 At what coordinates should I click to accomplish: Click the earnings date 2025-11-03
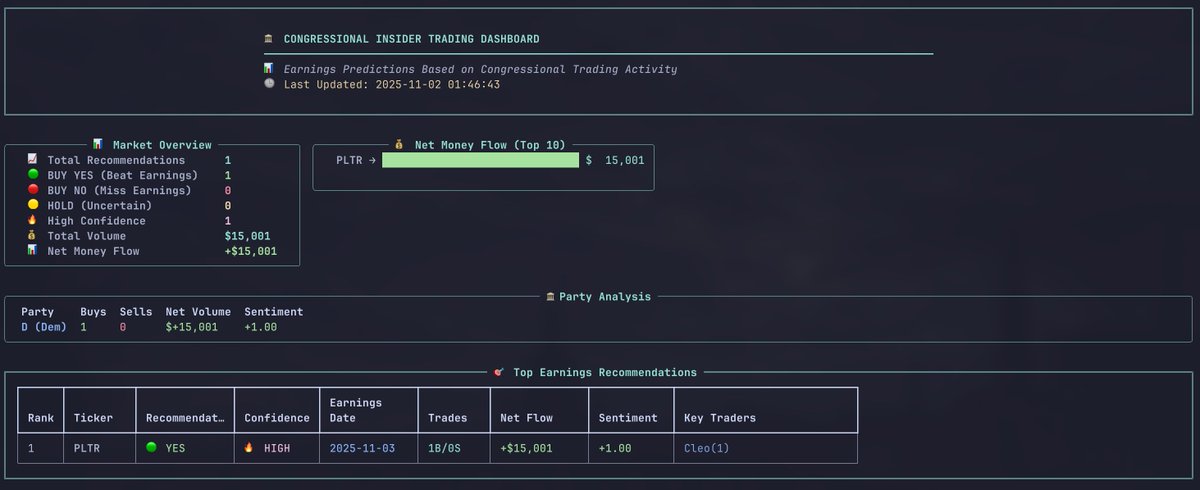[362, 448]
